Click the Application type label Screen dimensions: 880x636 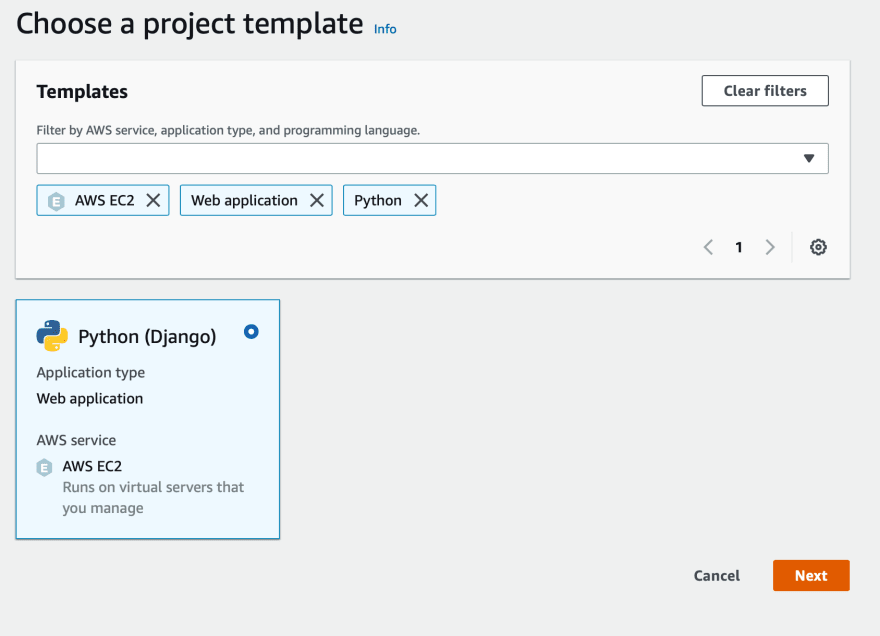click(90, 373)
